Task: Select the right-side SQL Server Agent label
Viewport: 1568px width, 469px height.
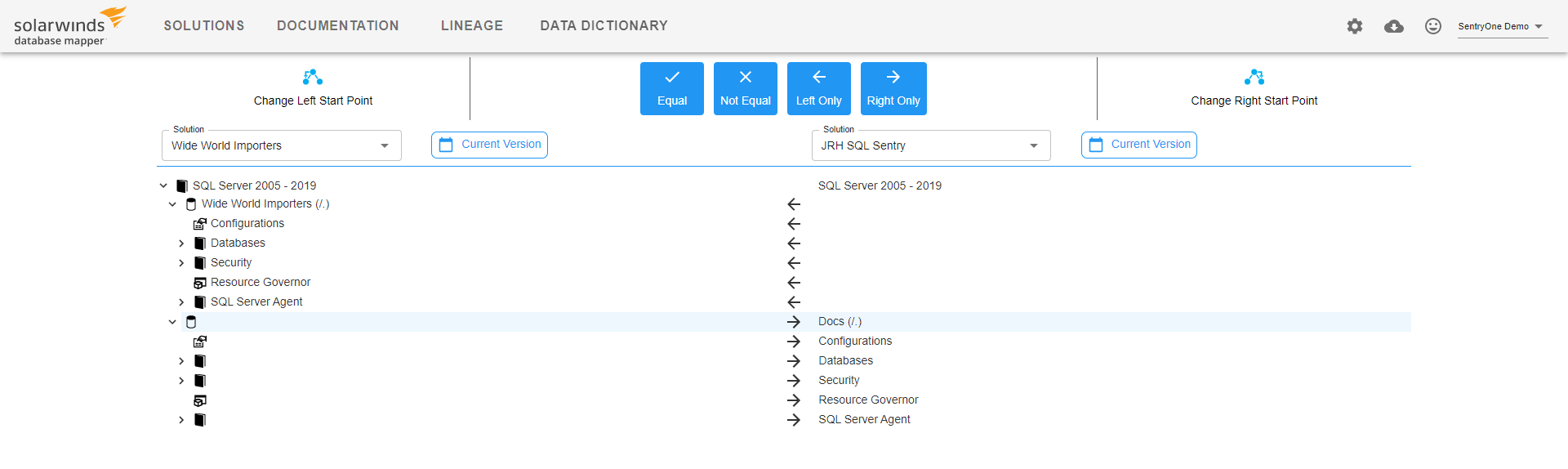Action: 864,420
